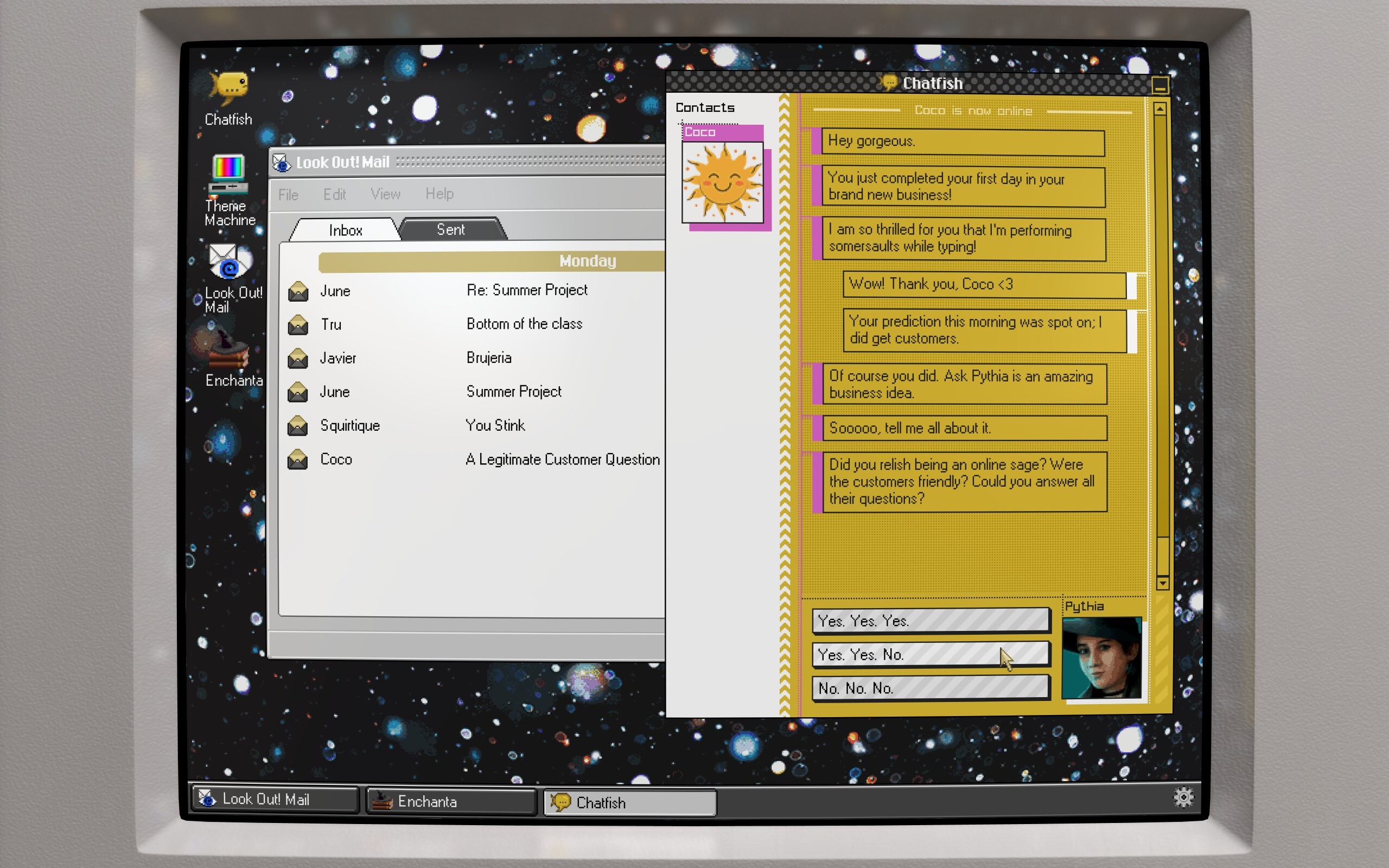This screenshot has height=868, width=1389.
Task: Click the settings gear in the taskbar
Action: point(1183,797)
